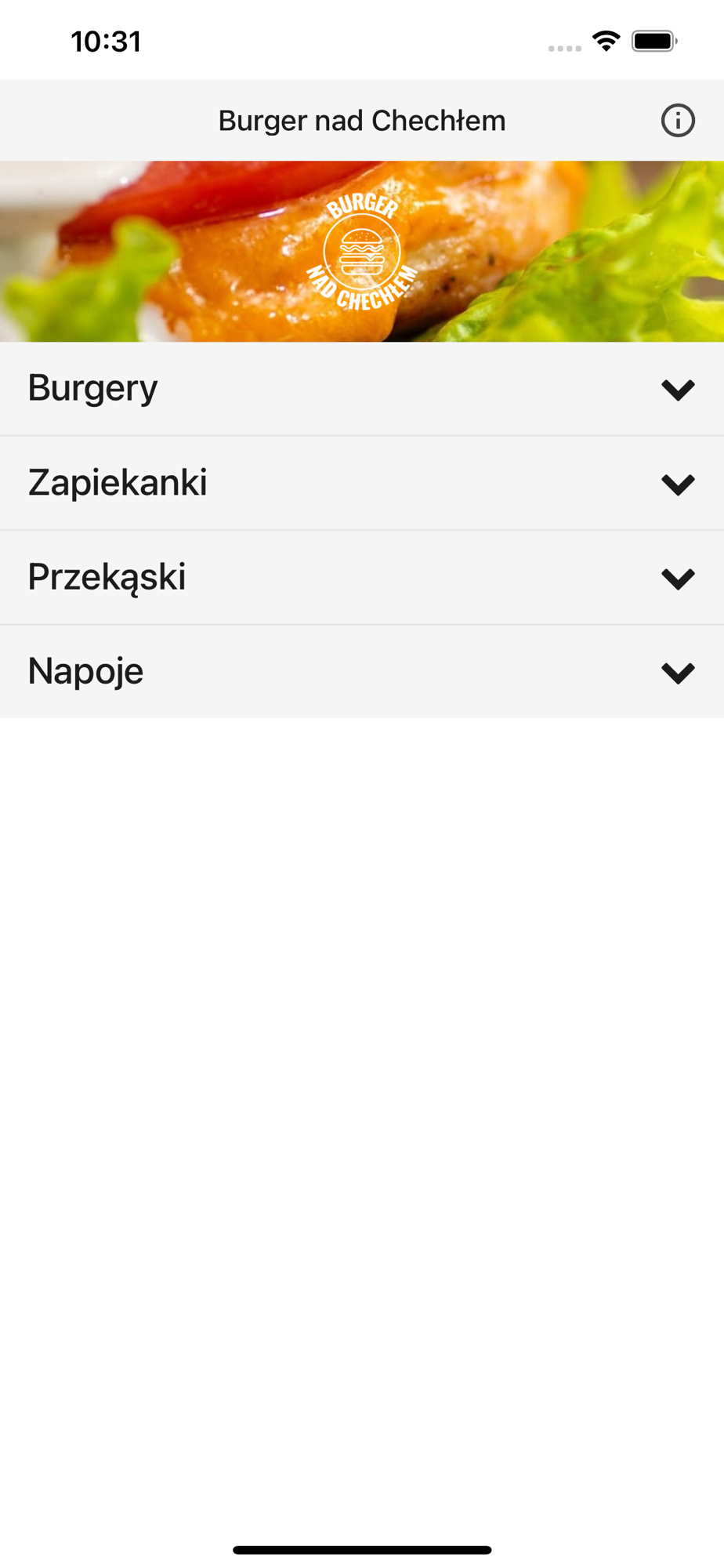Select the Przekąski category label

coord(107,578)
